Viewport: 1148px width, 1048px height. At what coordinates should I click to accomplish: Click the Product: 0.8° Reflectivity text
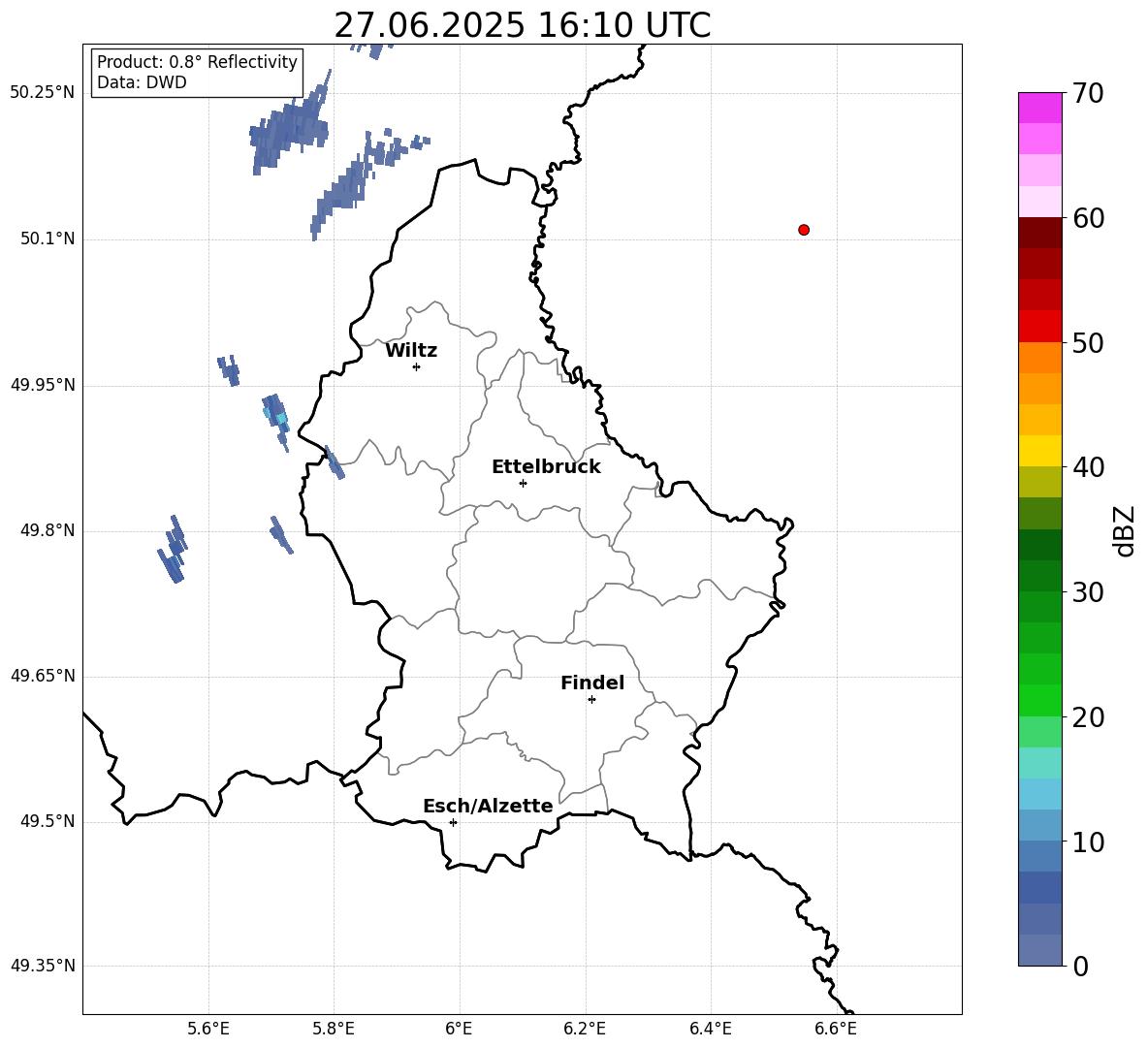pyautogui.click(x=197, y=62)
